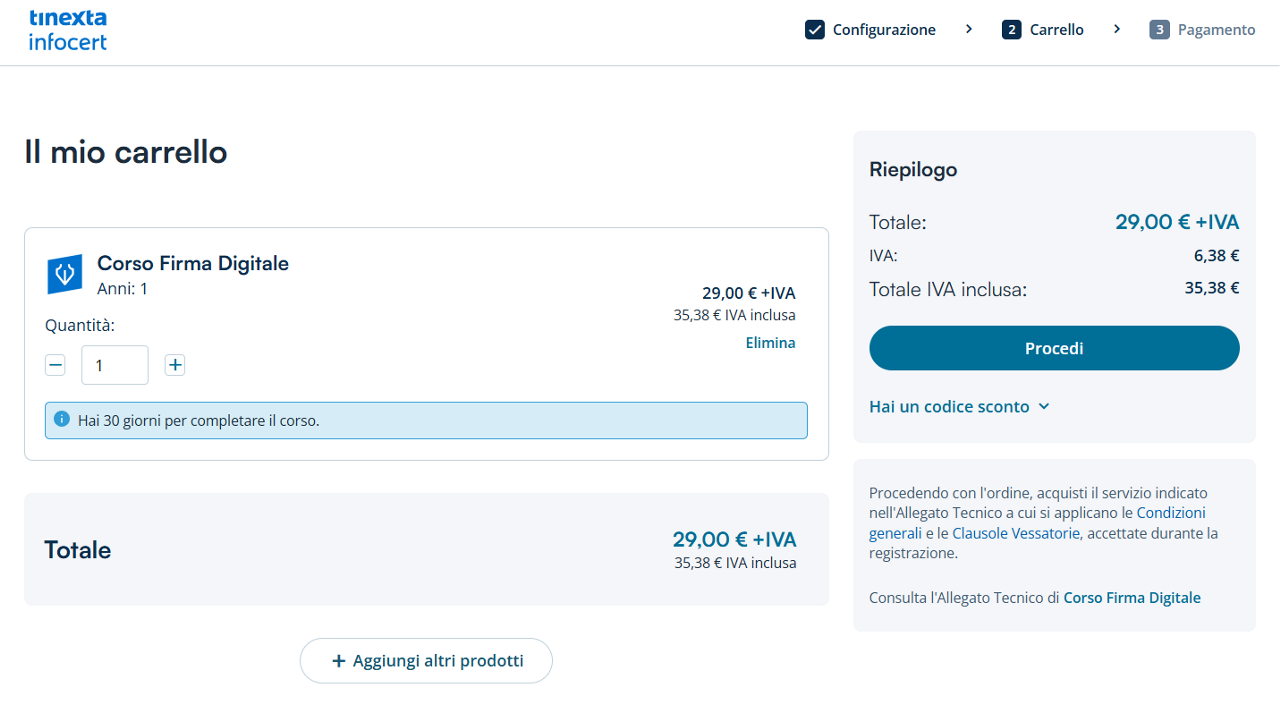The width and height of the screenshot is (1280, 704).
Task: Select the Carrello step label
Action: coord(1057,30)
